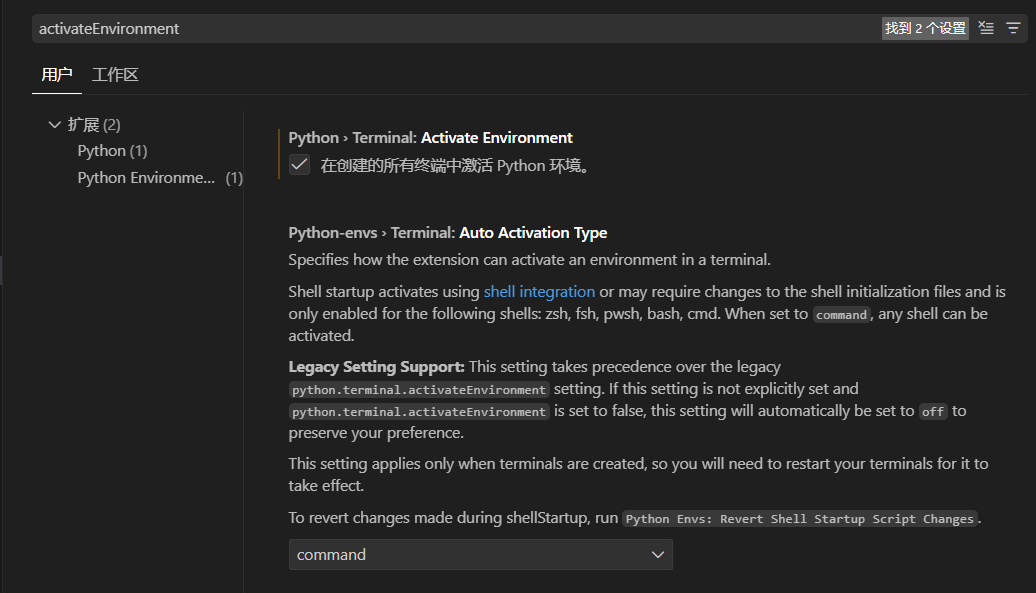Viewport: 1036px width, 593px height.
Task: Click the 找到 2 个设置 result badge
Action: point(925,28)
